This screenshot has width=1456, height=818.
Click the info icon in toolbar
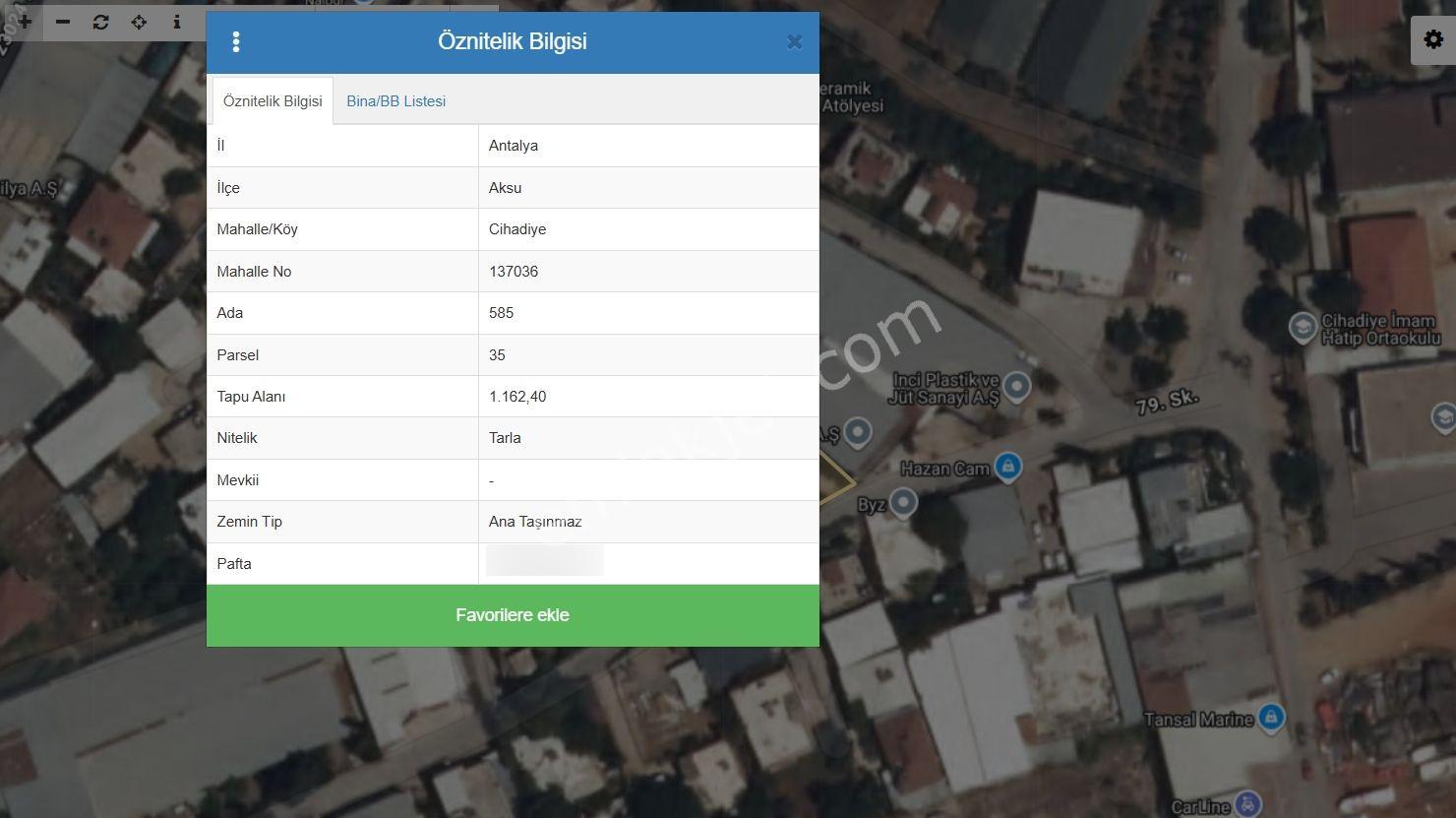(x=177, y=21)
